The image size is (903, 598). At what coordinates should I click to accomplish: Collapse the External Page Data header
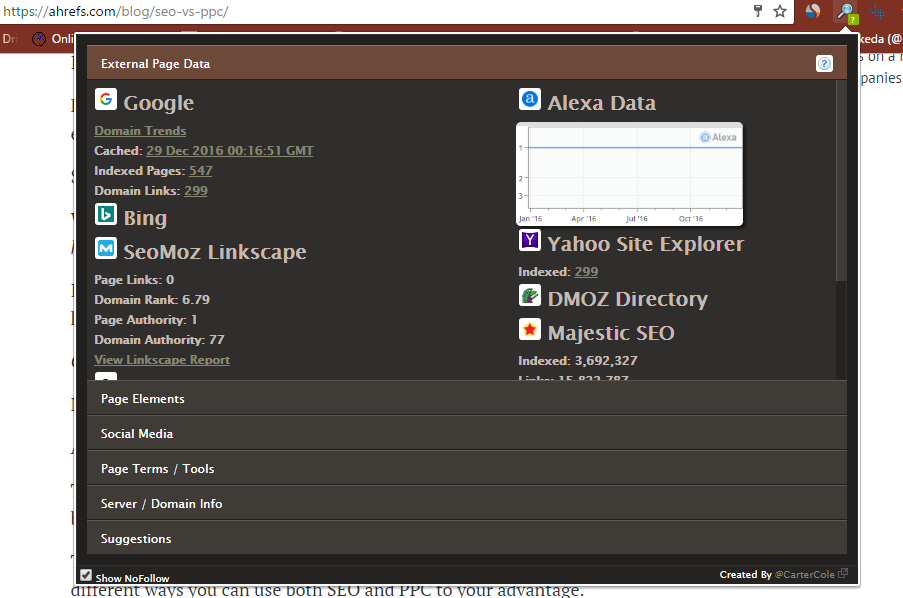pyautogui.click(x=466, y=63)
